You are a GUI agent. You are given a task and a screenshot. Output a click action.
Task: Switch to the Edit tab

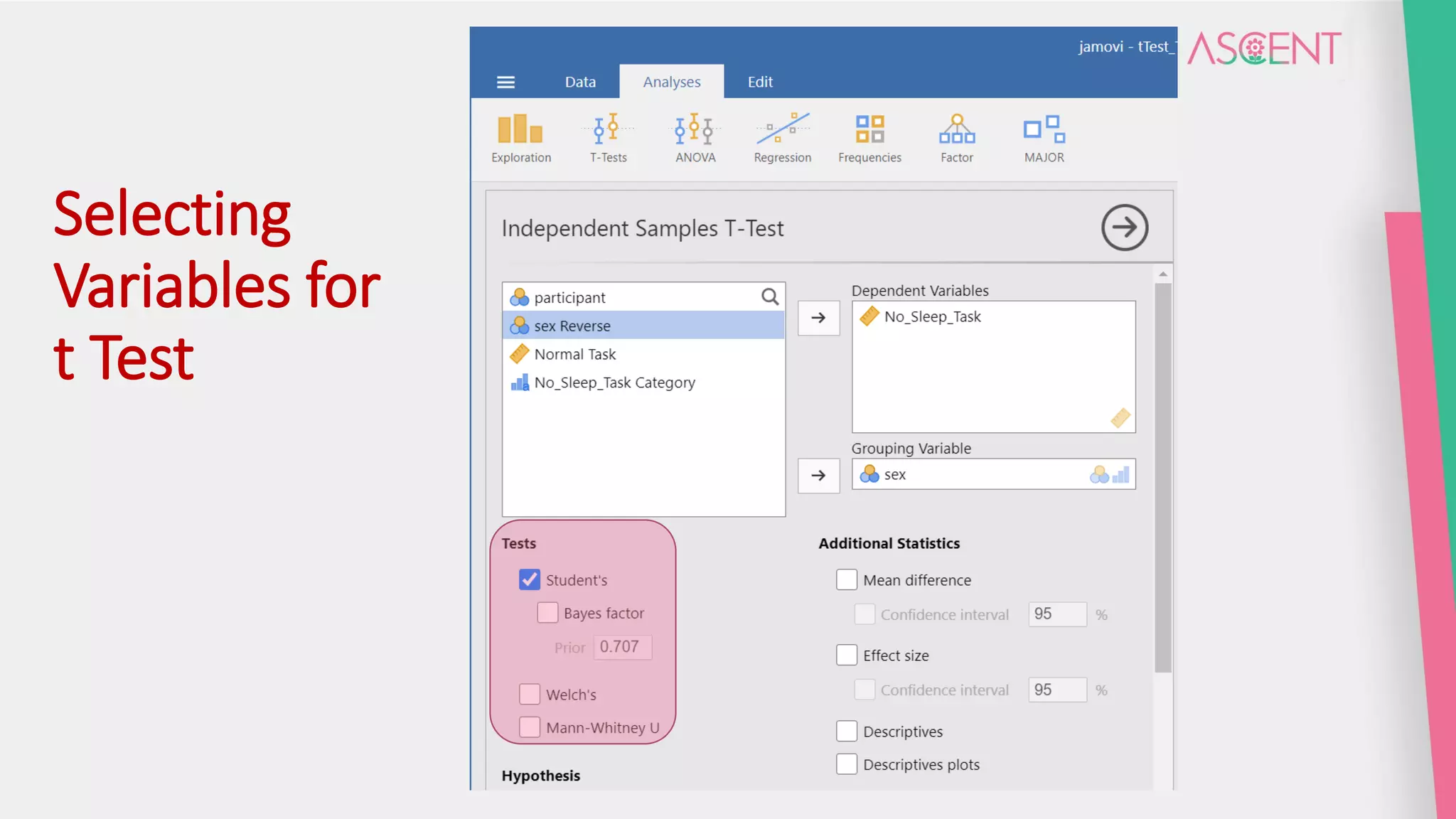pos(760,82)
